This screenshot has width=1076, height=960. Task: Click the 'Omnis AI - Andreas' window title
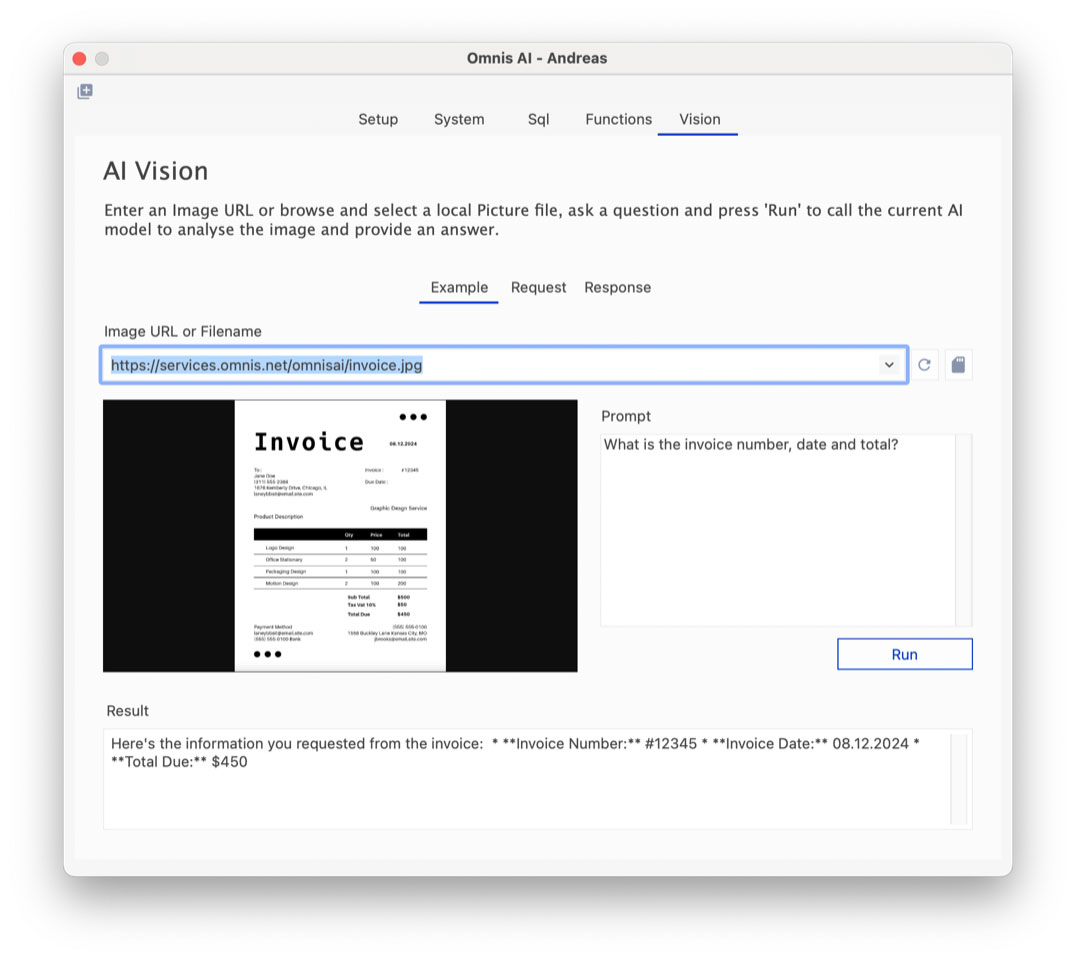coord(537,58)
